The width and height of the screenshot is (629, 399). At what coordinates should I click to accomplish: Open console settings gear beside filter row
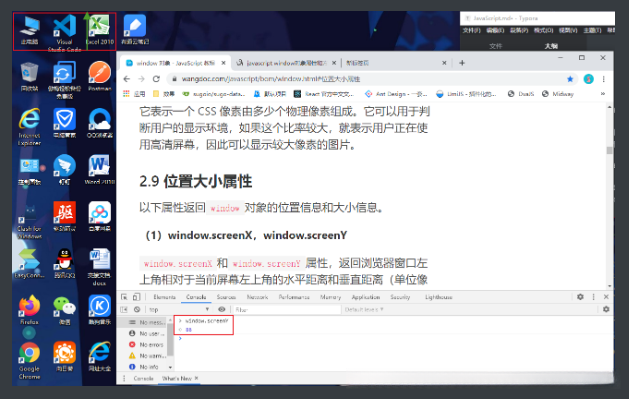pos(606,310)
